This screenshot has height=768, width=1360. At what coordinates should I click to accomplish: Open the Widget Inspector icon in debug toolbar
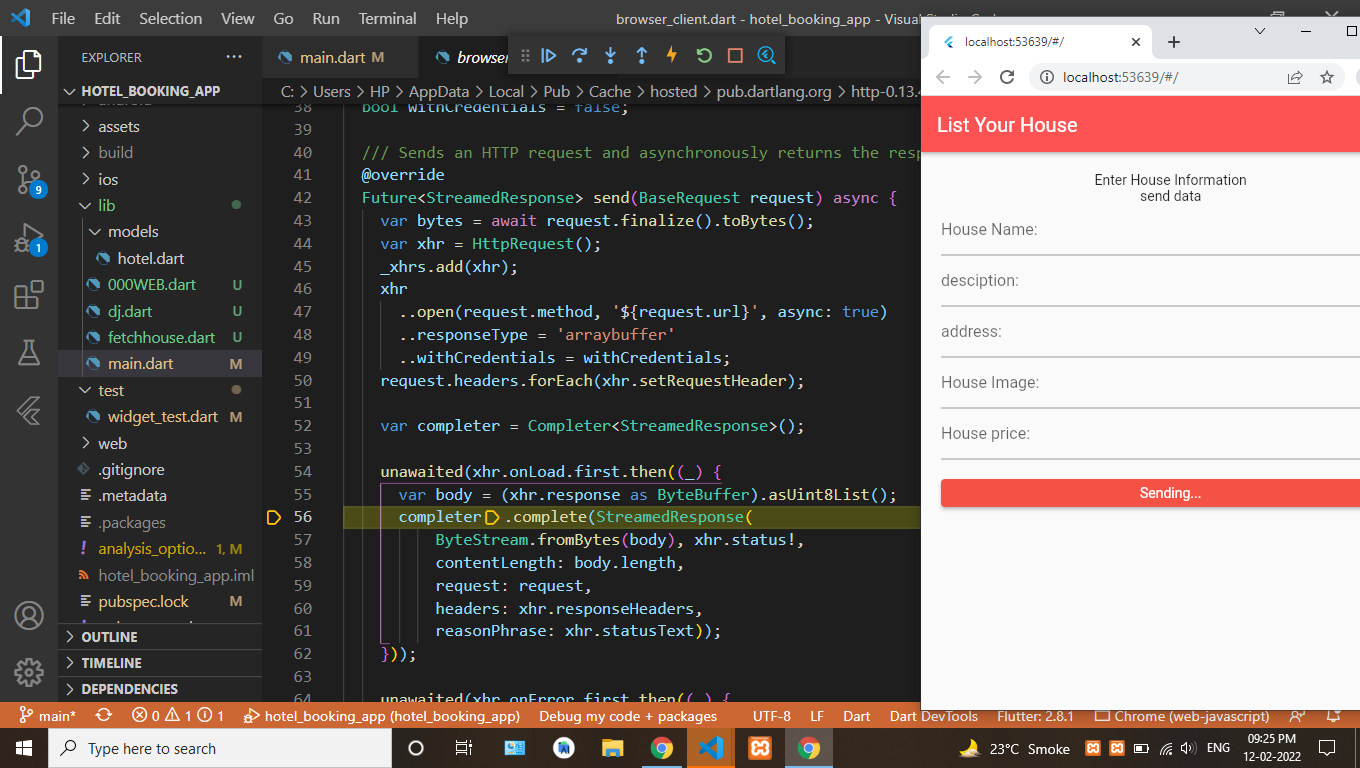coord(766,56)
